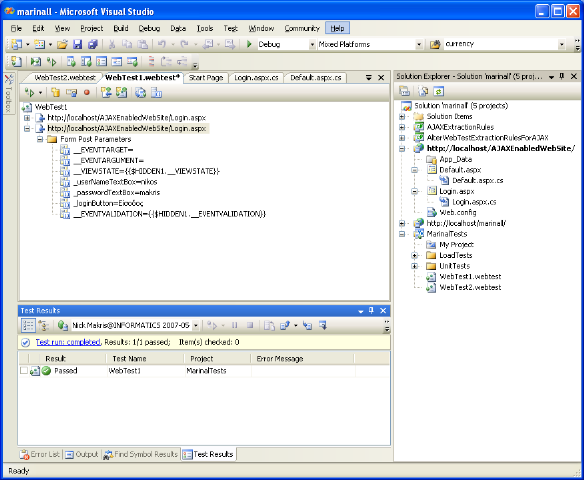Image resolution: width=584 pixels, height=480 pixels.
Task: Click the Cut scissors icon
Action: [x=111, y=44]
